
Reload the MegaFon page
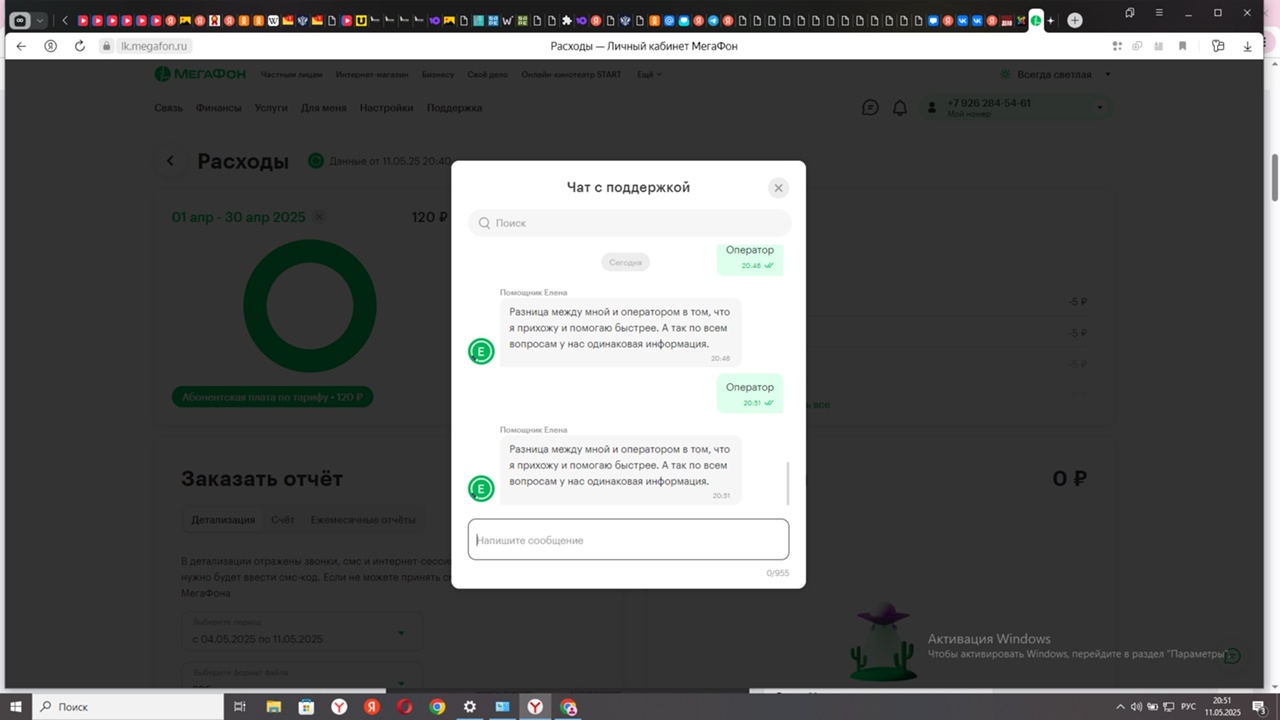coord(80,46)
